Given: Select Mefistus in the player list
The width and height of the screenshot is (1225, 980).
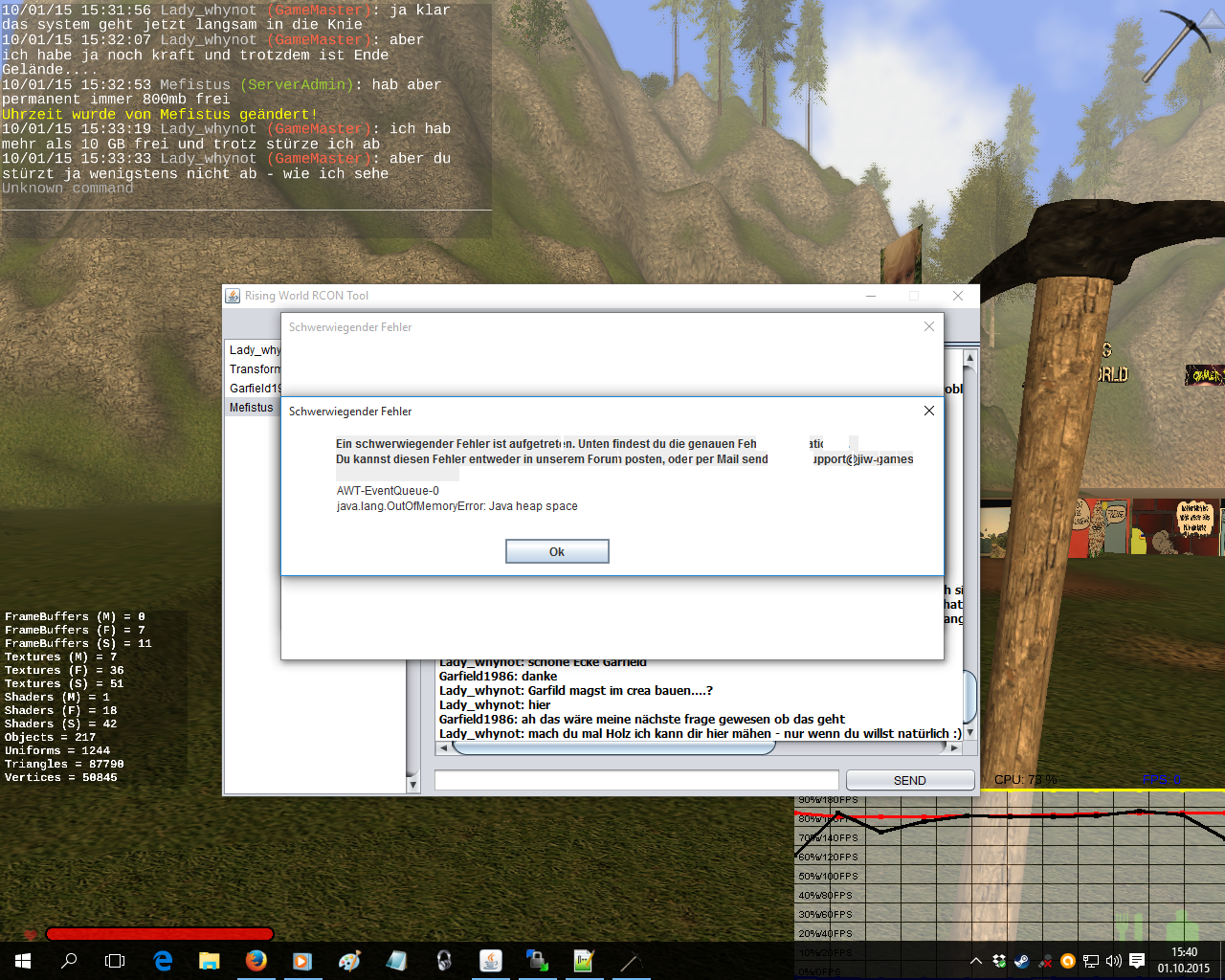Looking at the screenshot, I should pyautogui.click(x=252, y=408).
